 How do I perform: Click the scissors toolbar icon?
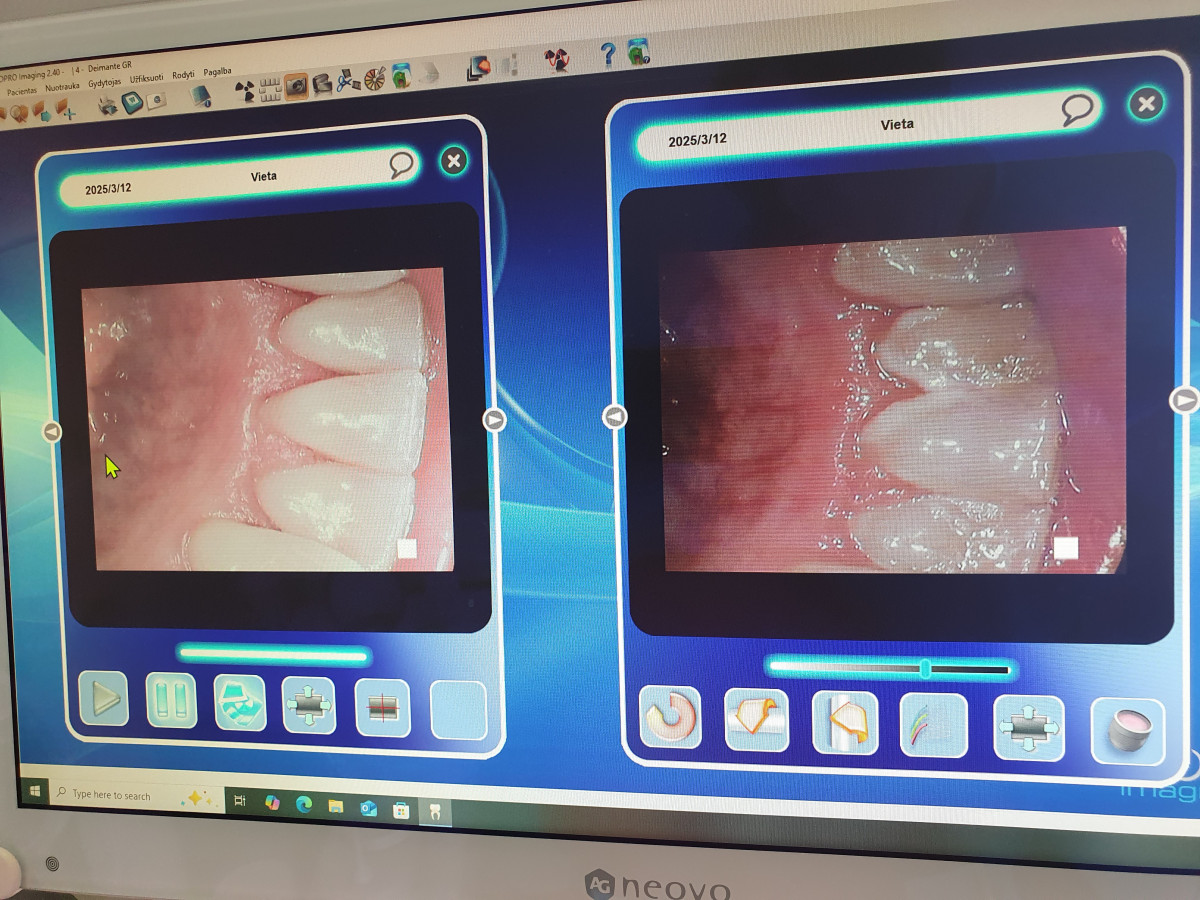pos(348,81)
